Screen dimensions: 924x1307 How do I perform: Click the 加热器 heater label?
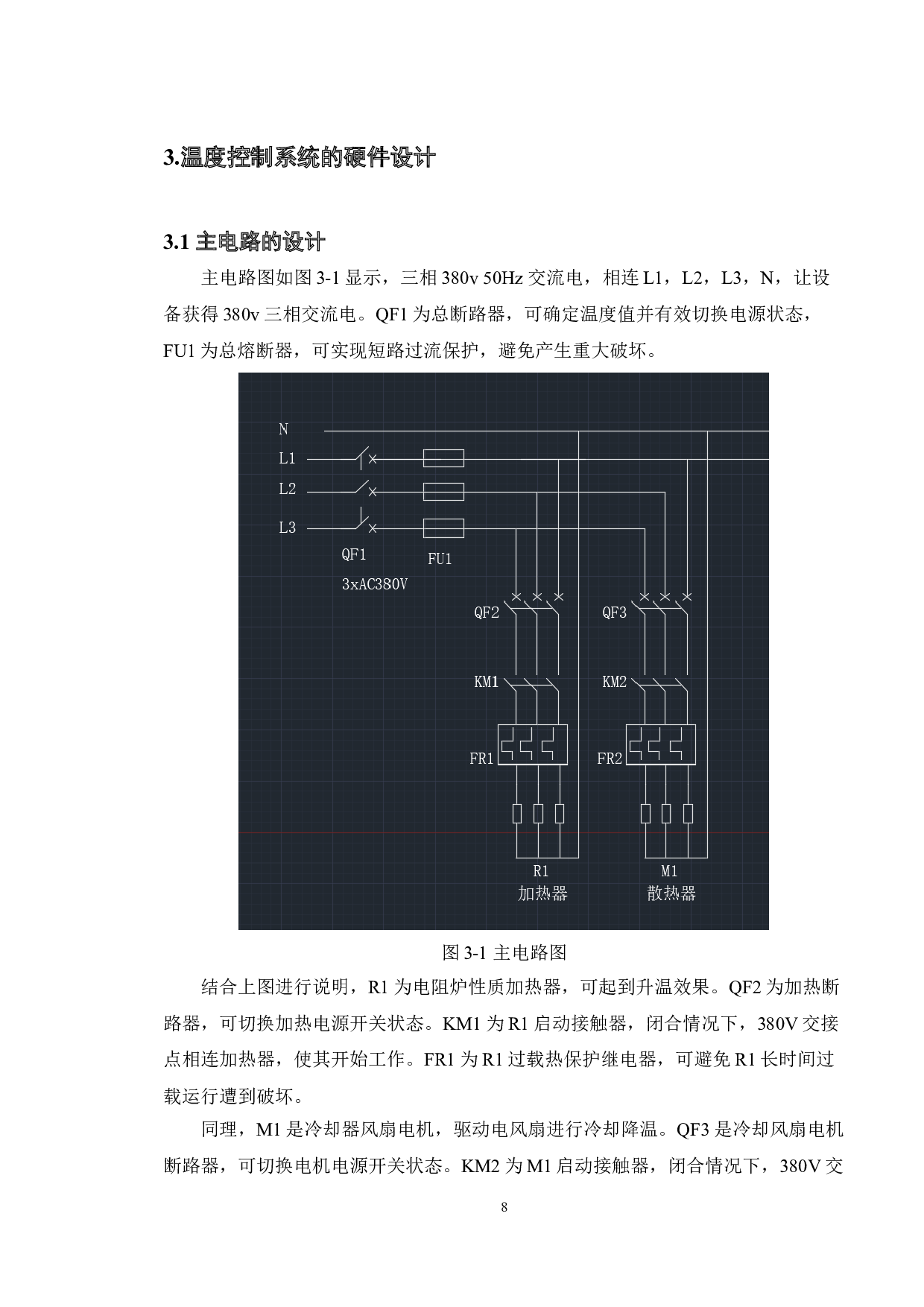pos(542,893)
